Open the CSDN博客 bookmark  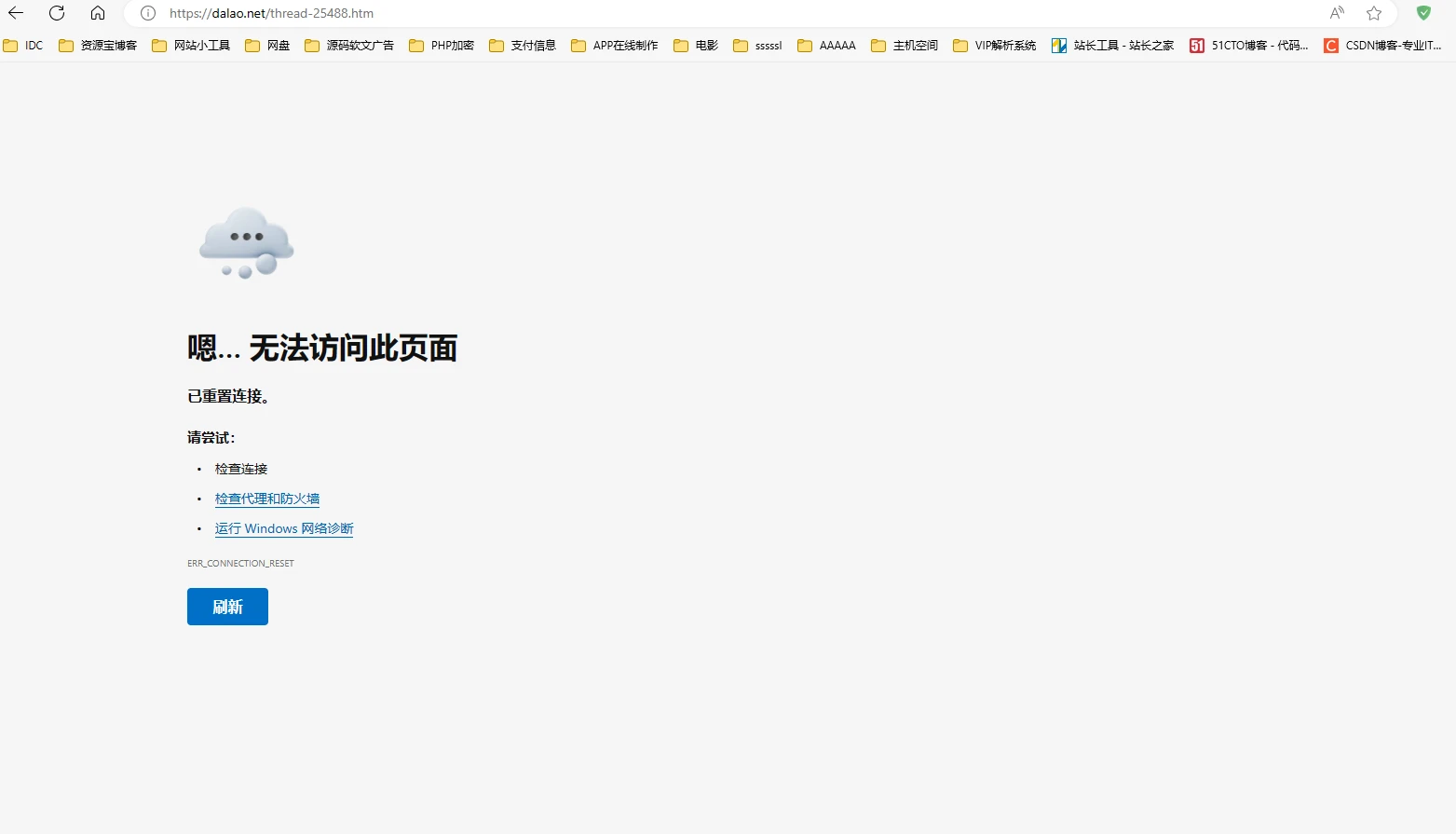coord(1382,46)
